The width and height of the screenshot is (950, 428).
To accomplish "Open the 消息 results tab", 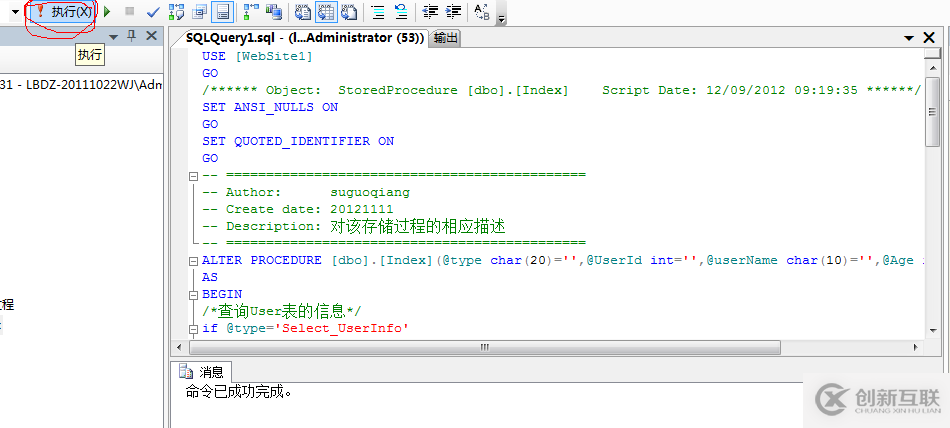I will (202, 372).
